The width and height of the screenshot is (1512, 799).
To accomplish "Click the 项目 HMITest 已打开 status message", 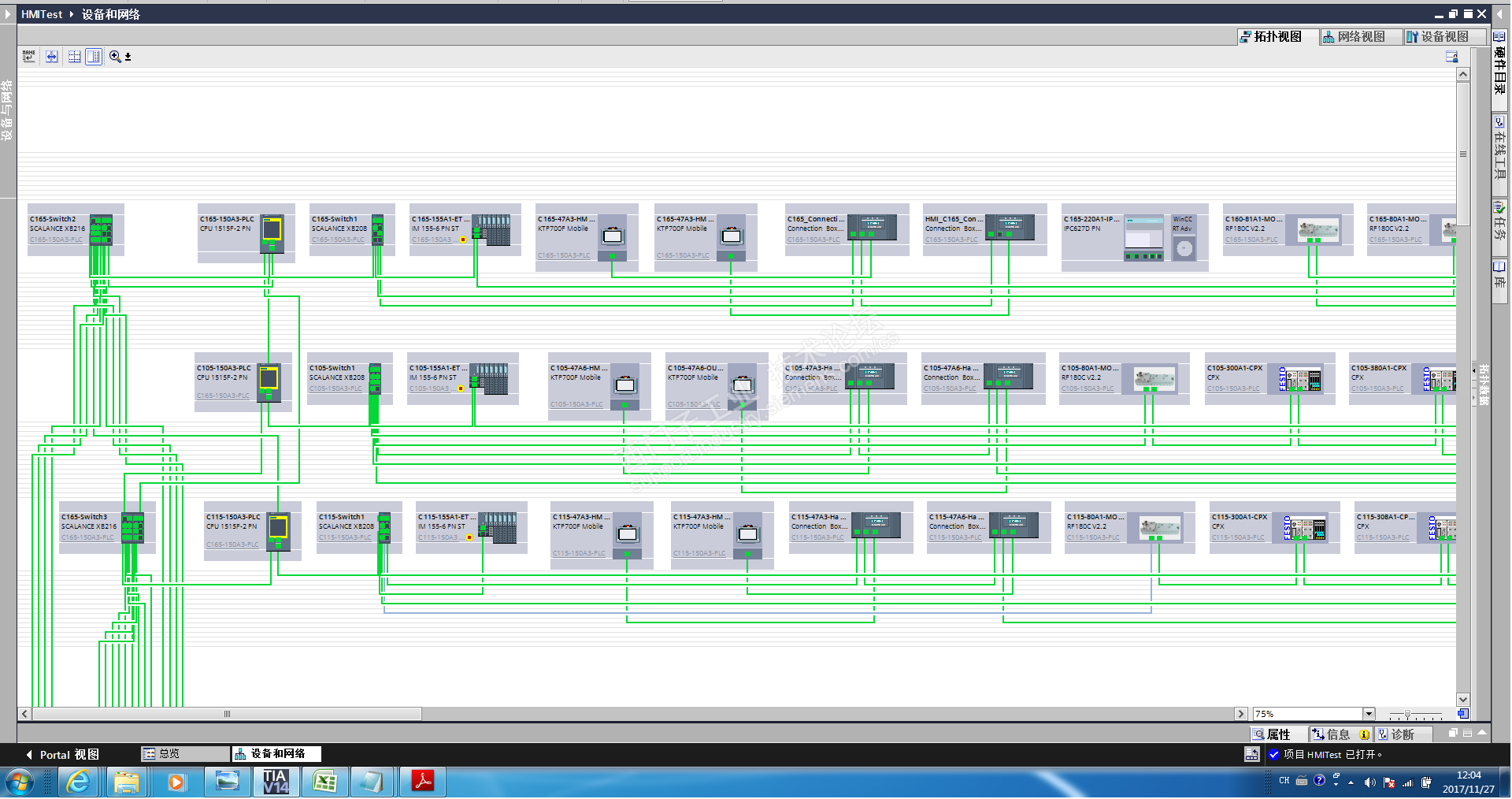I will click(x=1333, y=754).
